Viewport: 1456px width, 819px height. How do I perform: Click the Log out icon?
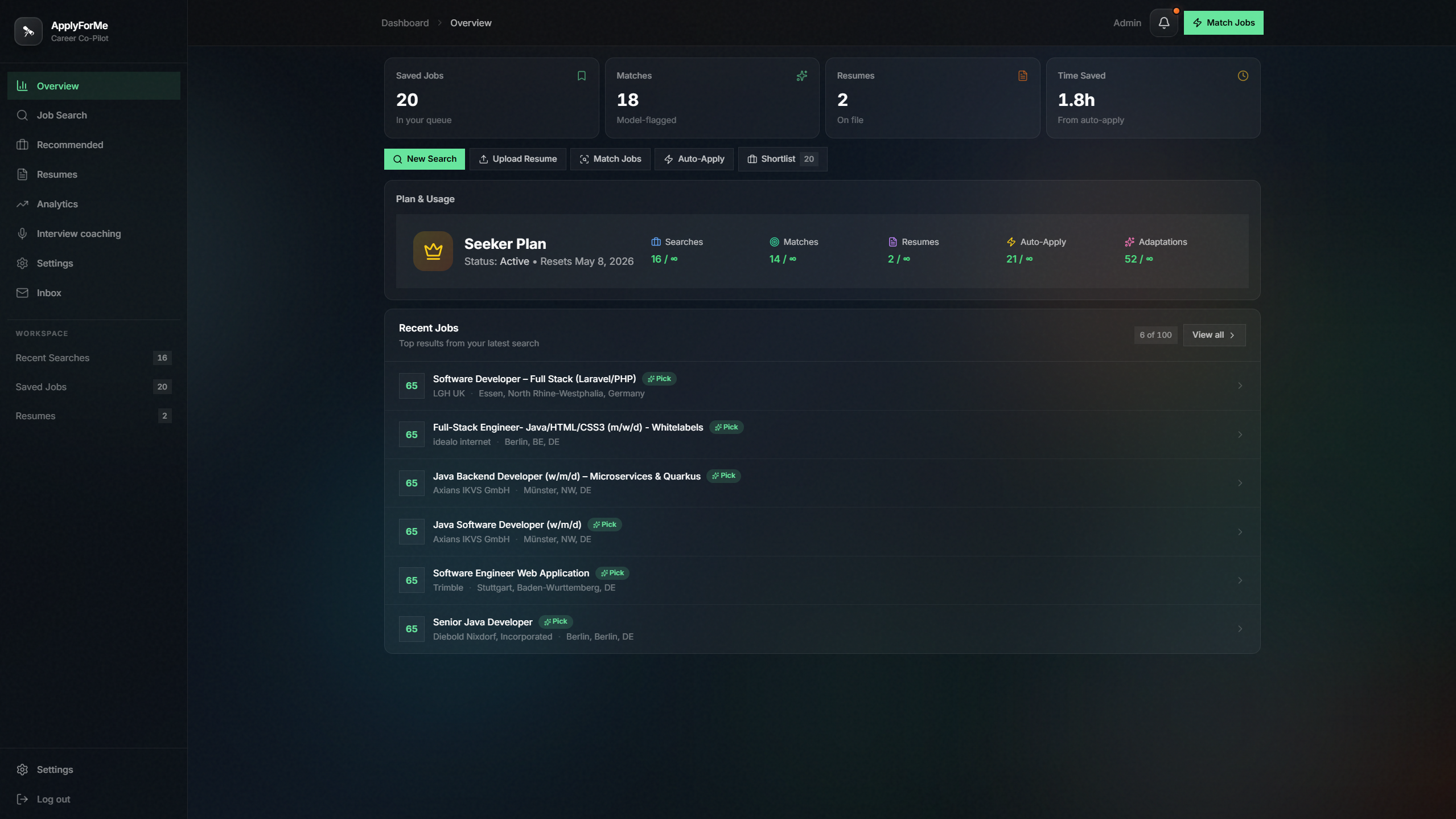point(22,799)
